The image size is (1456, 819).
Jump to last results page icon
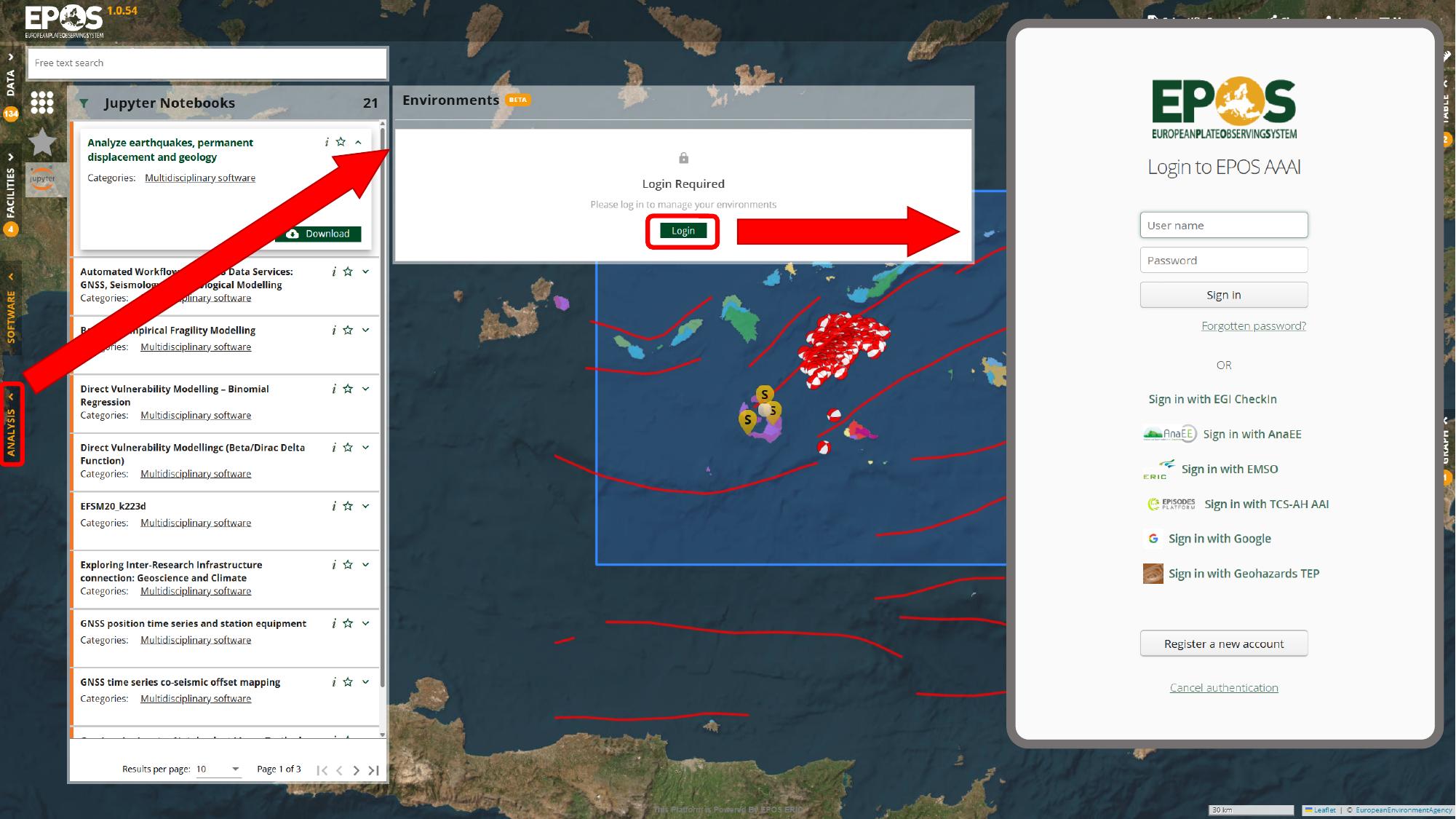pyautogui.click(x=374, y=770)
